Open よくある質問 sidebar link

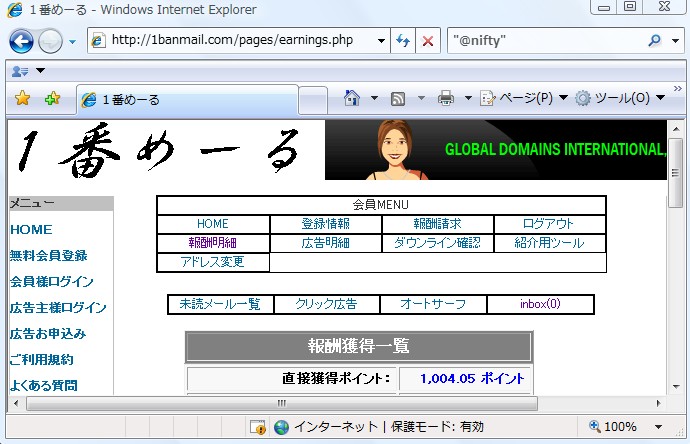point(44,385)
